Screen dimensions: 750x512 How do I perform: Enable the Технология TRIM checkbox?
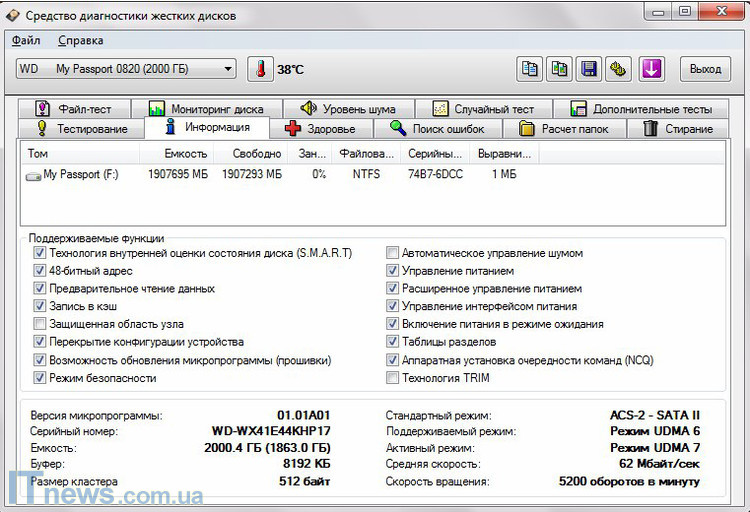click(393, 379)
